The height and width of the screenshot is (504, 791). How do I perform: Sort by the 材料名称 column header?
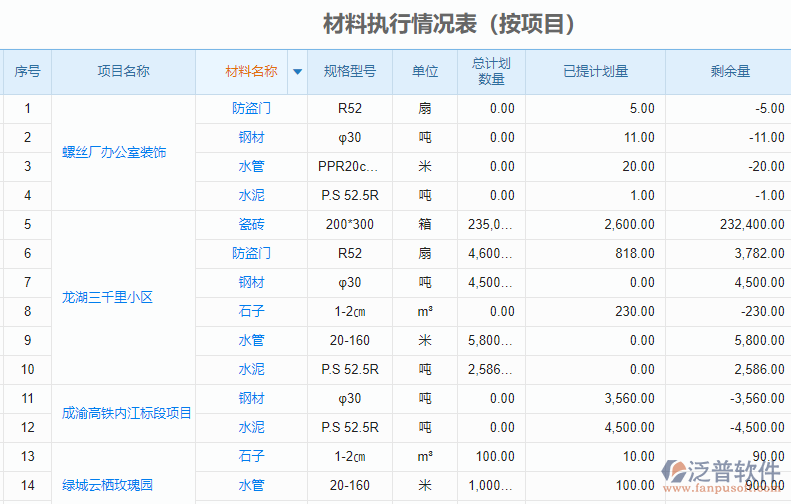click(251, 72)
